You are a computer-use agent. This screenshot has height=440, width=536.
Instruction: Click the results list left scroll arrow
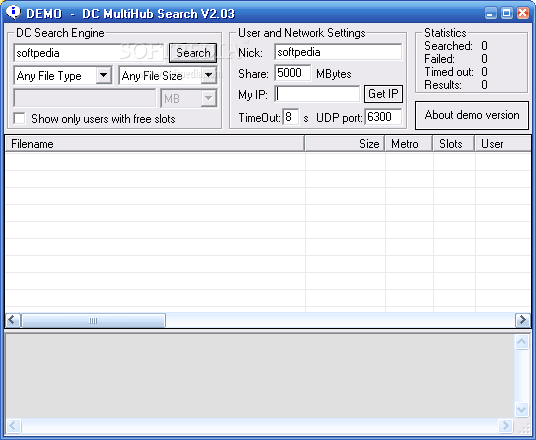click(x=13, y=320)
